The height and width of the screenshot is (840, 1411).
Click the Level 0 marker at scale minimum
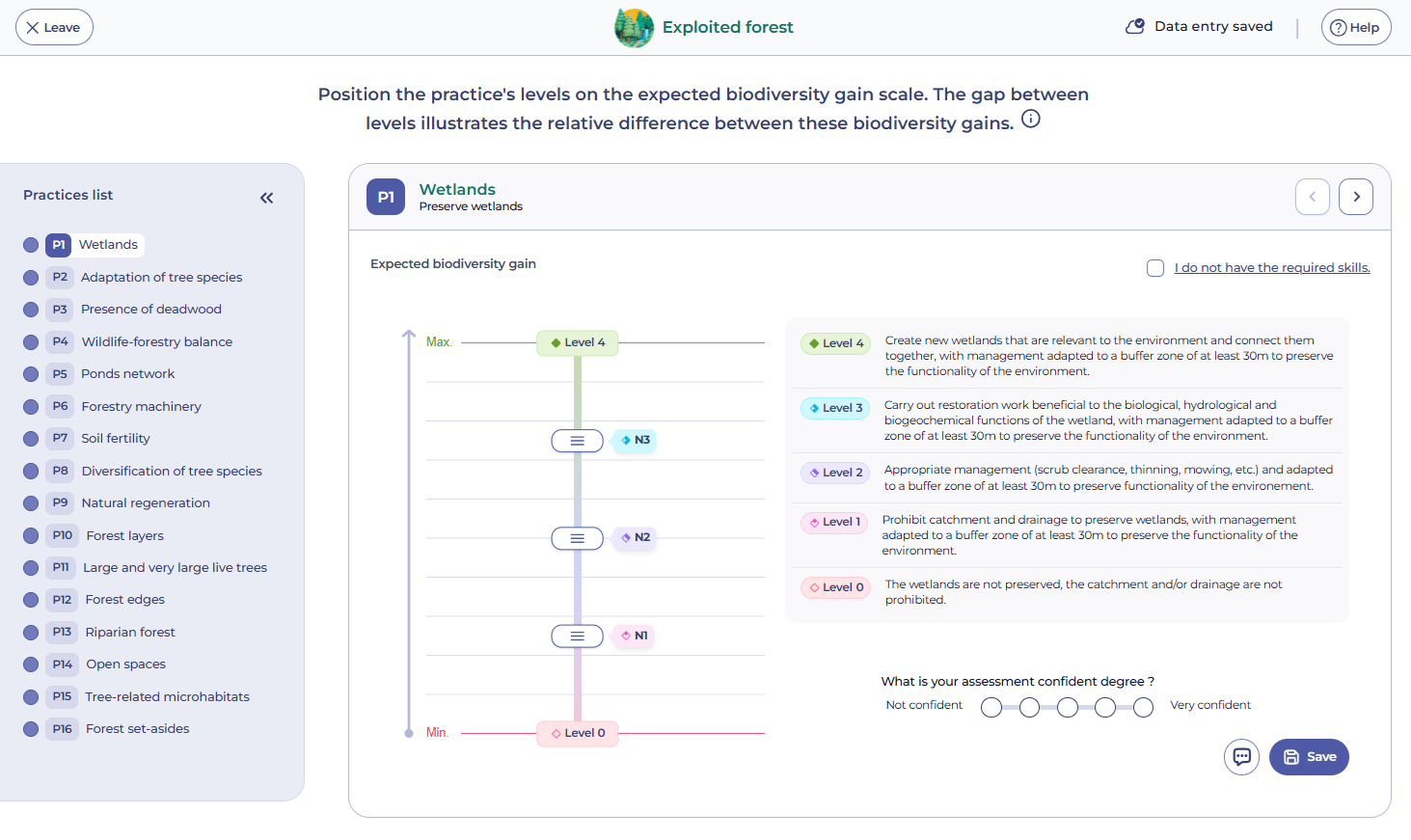point(578,733)
